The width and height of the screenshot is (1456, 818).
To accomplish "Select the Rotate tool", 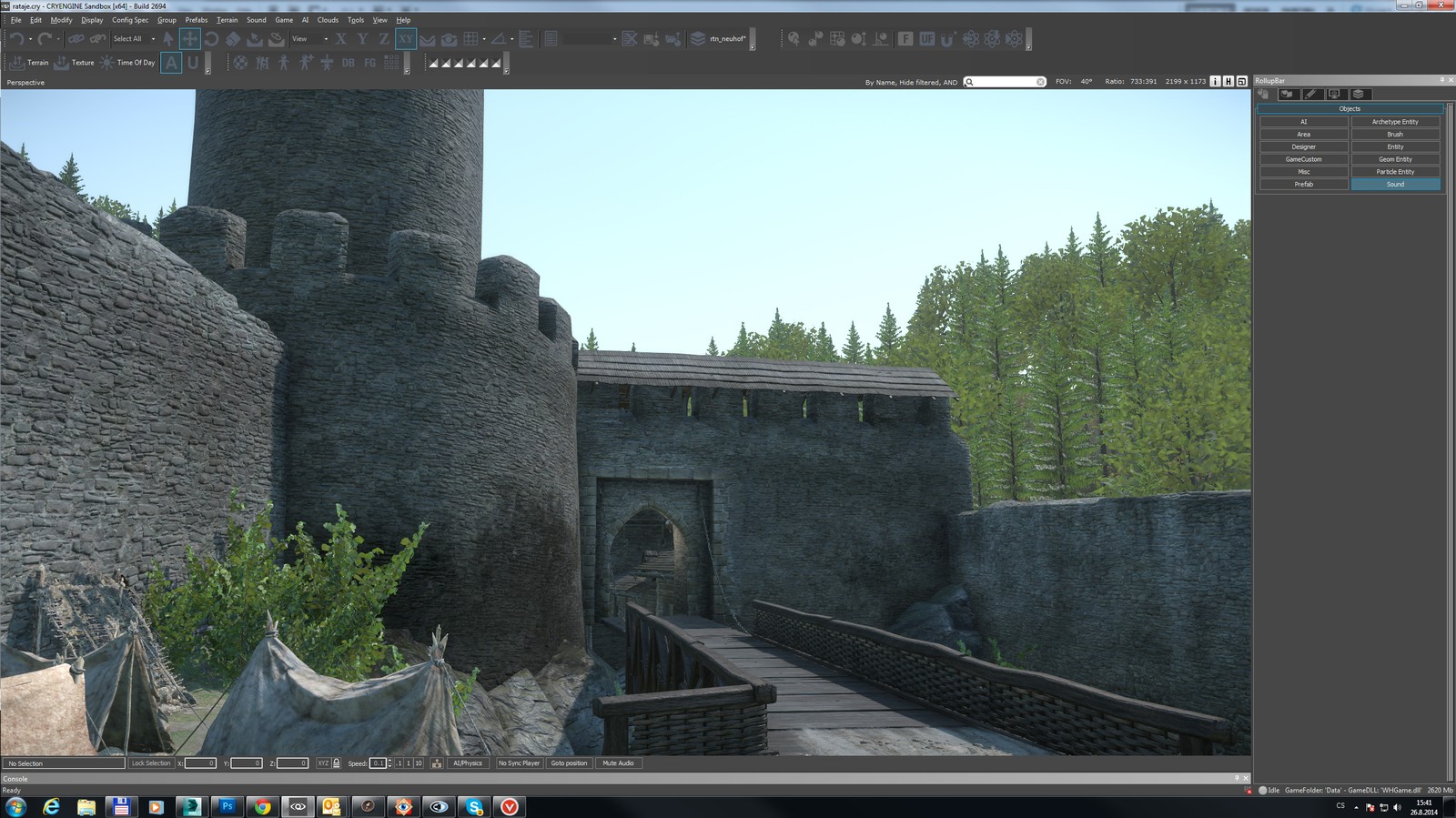I will tap(211, 39).
